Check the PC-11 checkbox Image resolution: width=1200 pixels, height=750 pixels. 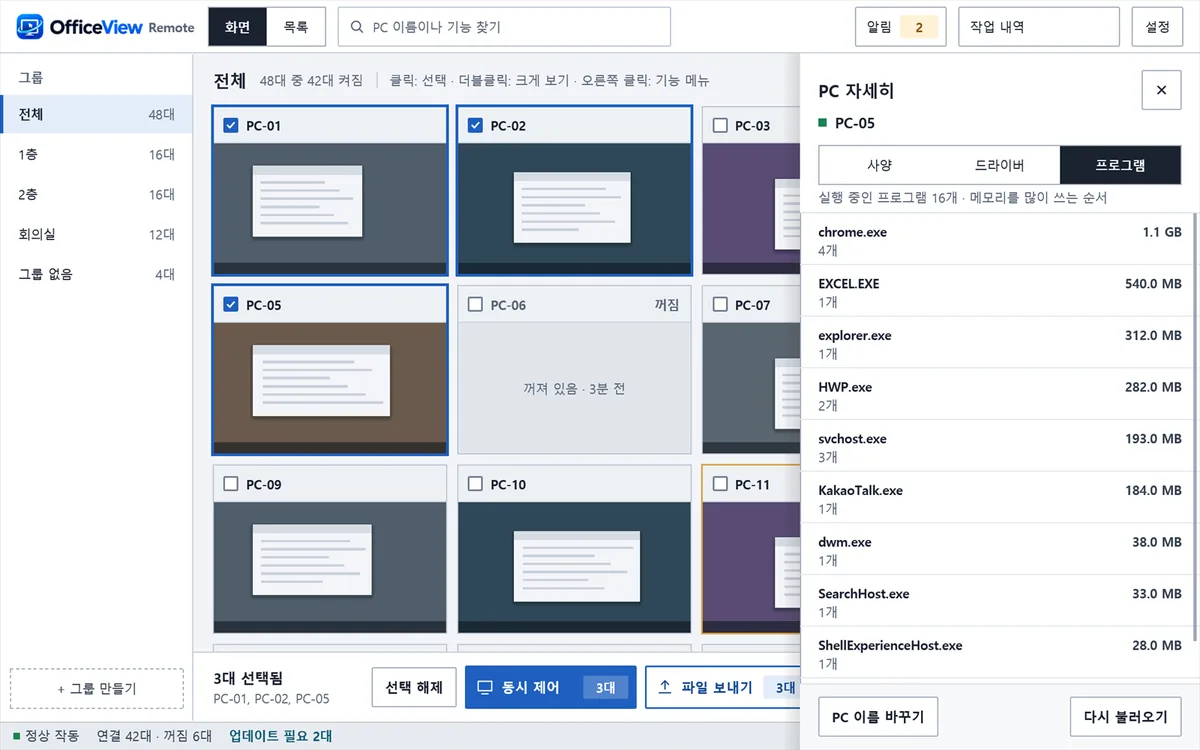click(x=720, y=484)
